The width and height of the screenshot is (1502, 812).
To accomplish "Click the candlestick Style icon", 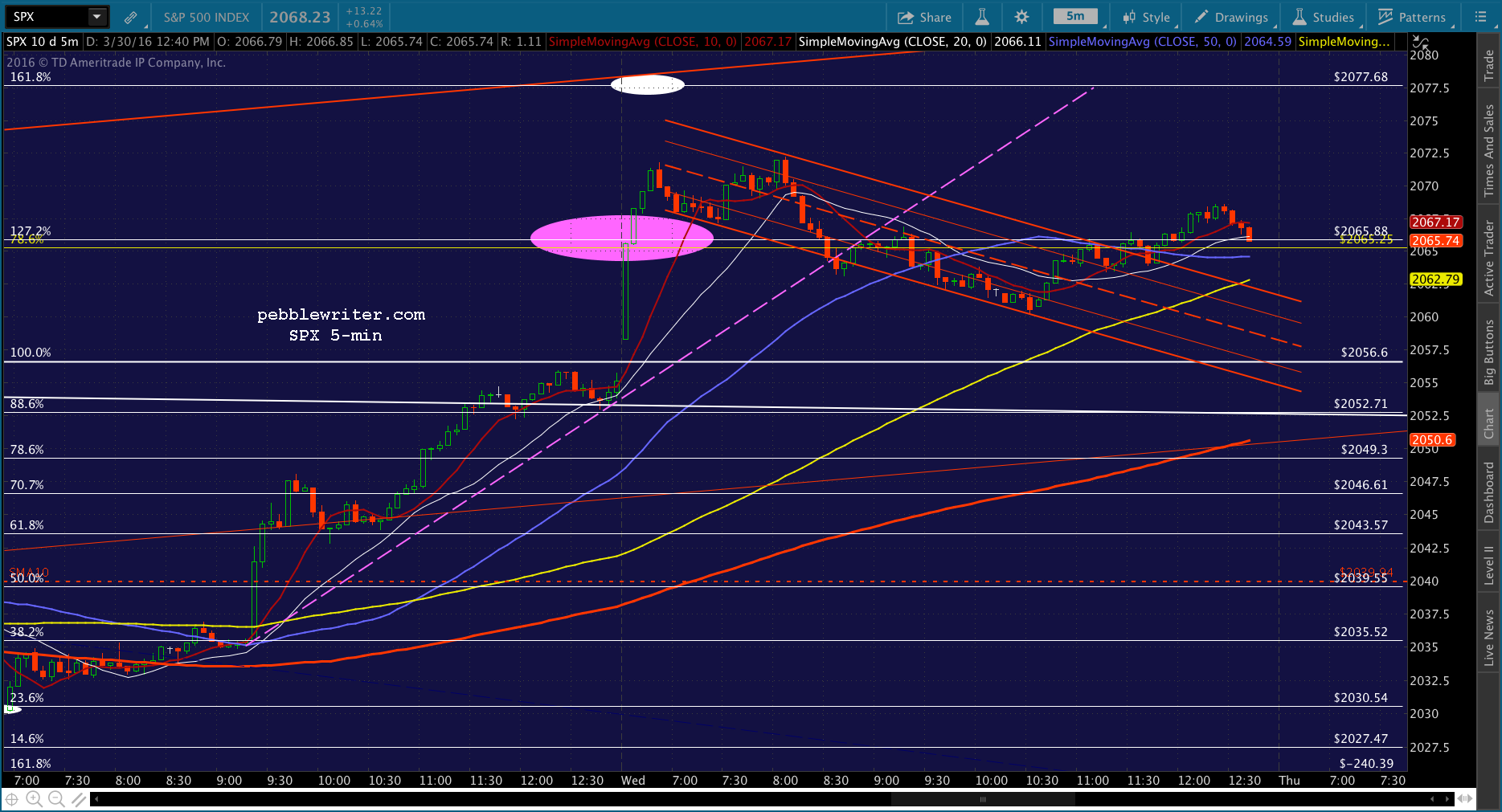I will [x=1129, y=17].
